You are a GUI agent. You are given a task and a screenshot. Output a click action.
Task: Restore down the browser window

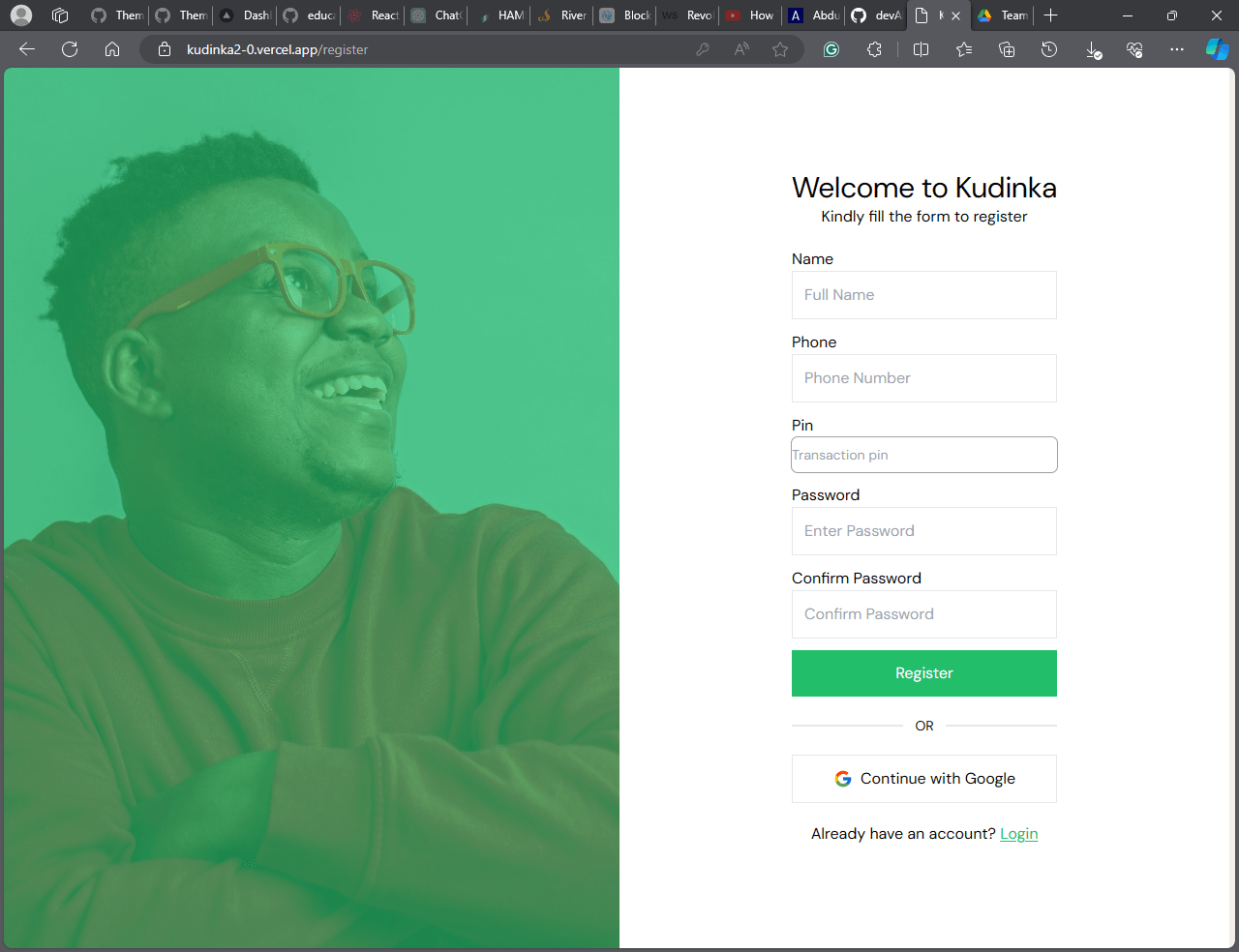pyautogui.click(x=1172, y=15)
